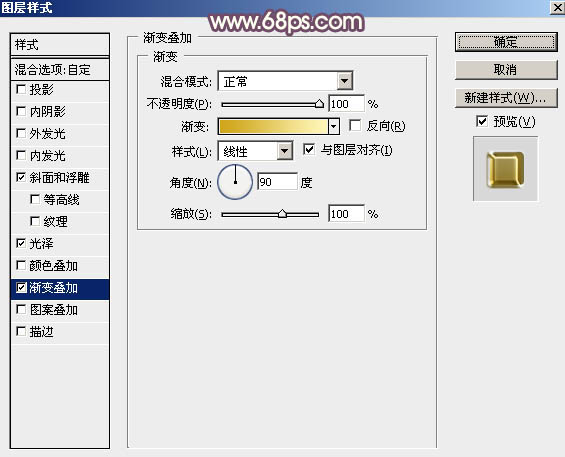
Task: Expand the 样式 线性 dropdown
Action: 284,151
